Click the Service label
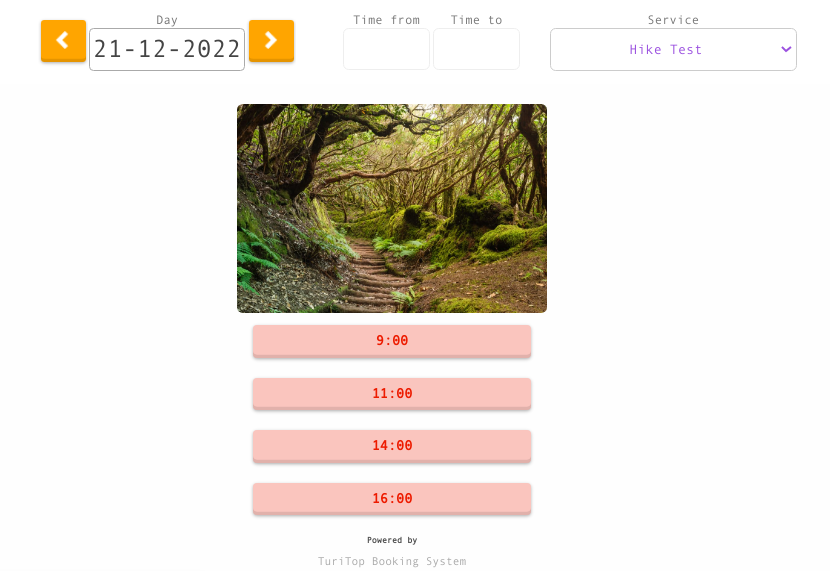 (x=673, y=20)
